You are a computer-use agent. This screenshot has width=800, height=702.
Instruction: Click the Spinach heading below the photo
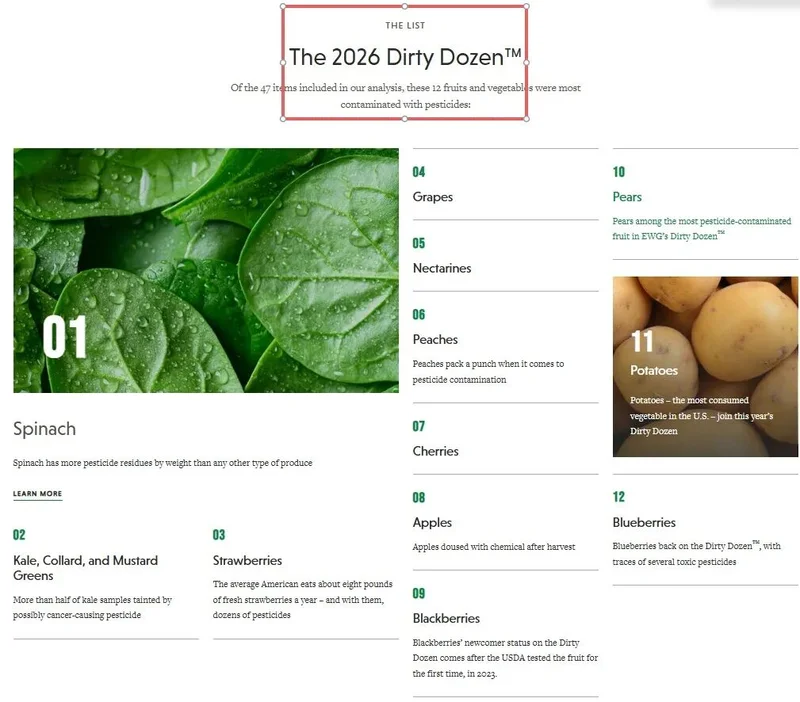pos(44,429)
